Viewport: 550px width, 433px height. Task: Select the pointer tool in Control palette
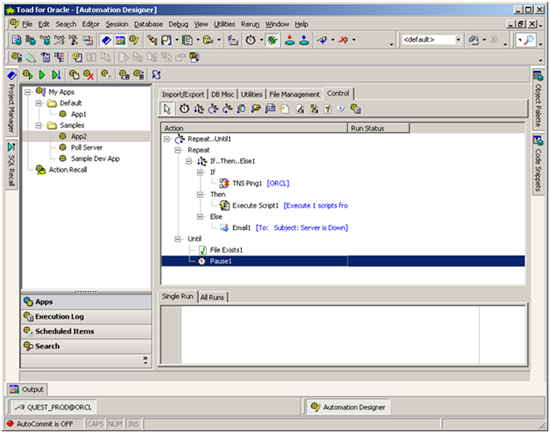167,109
